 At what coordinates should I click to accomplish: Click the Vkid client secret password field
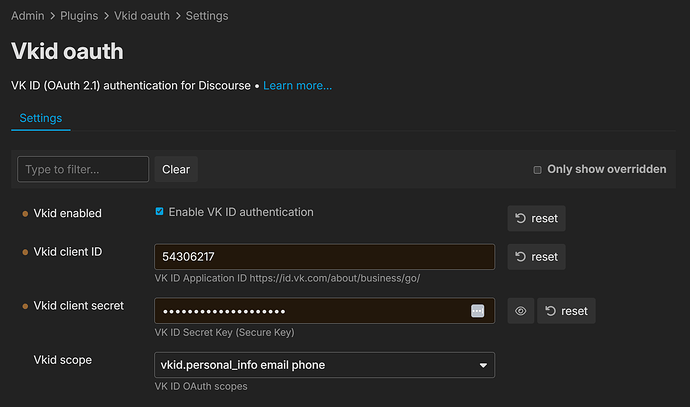325,311
